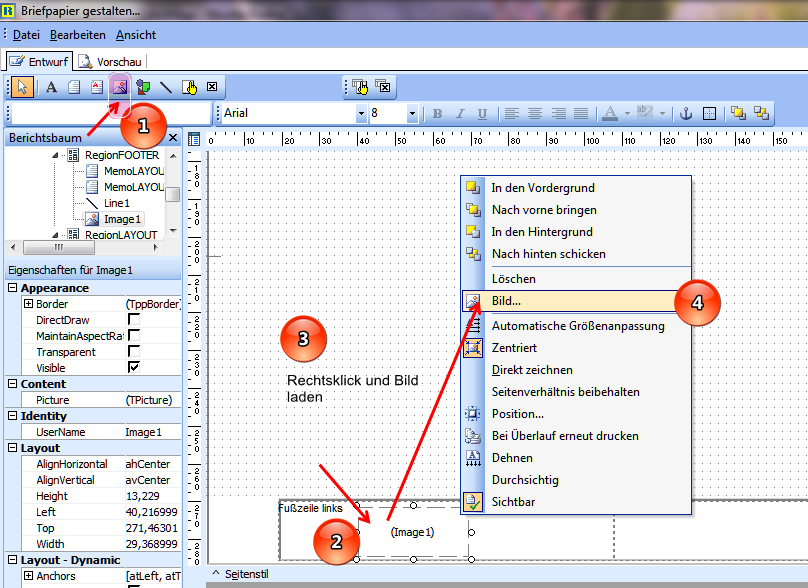
Task: Click the font color A button
Action: pyautogui.click(x=610, y=113)
